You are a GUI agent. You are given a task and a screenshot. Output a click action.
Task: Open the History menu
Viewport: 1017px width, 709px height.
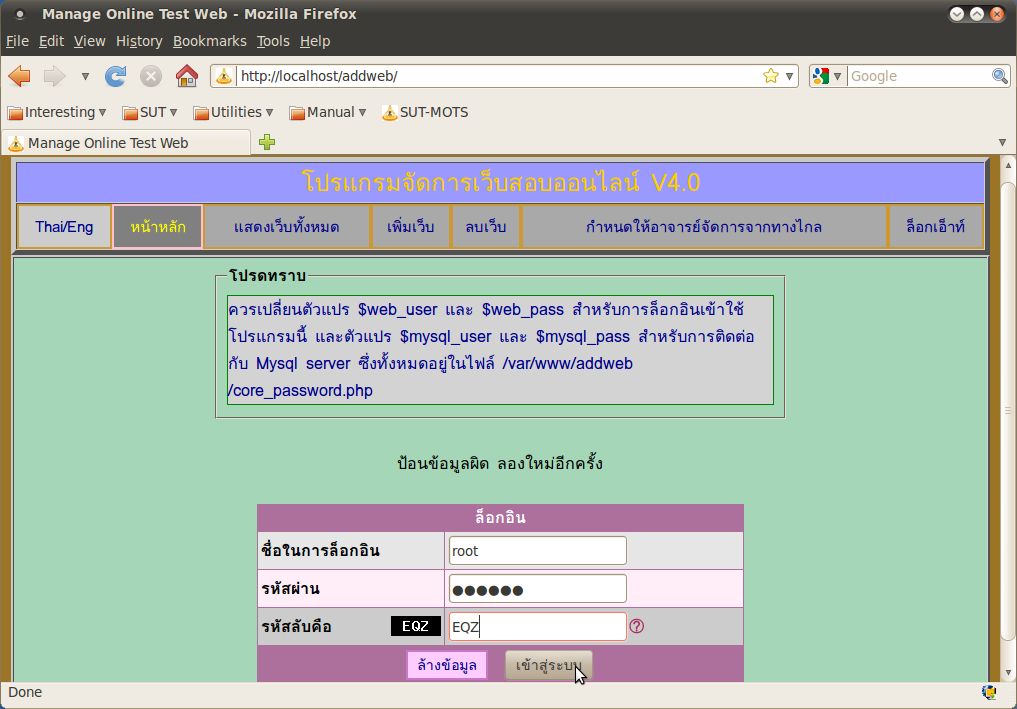(139, 41)
